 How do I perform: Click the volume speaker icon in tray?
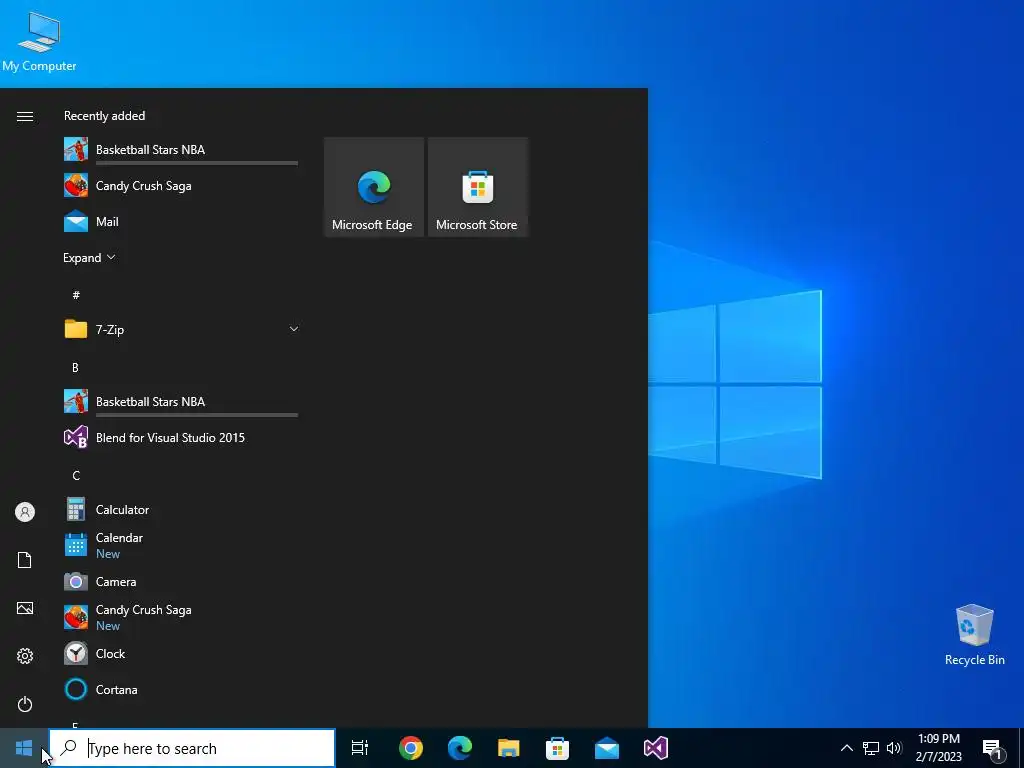(894, 748)
